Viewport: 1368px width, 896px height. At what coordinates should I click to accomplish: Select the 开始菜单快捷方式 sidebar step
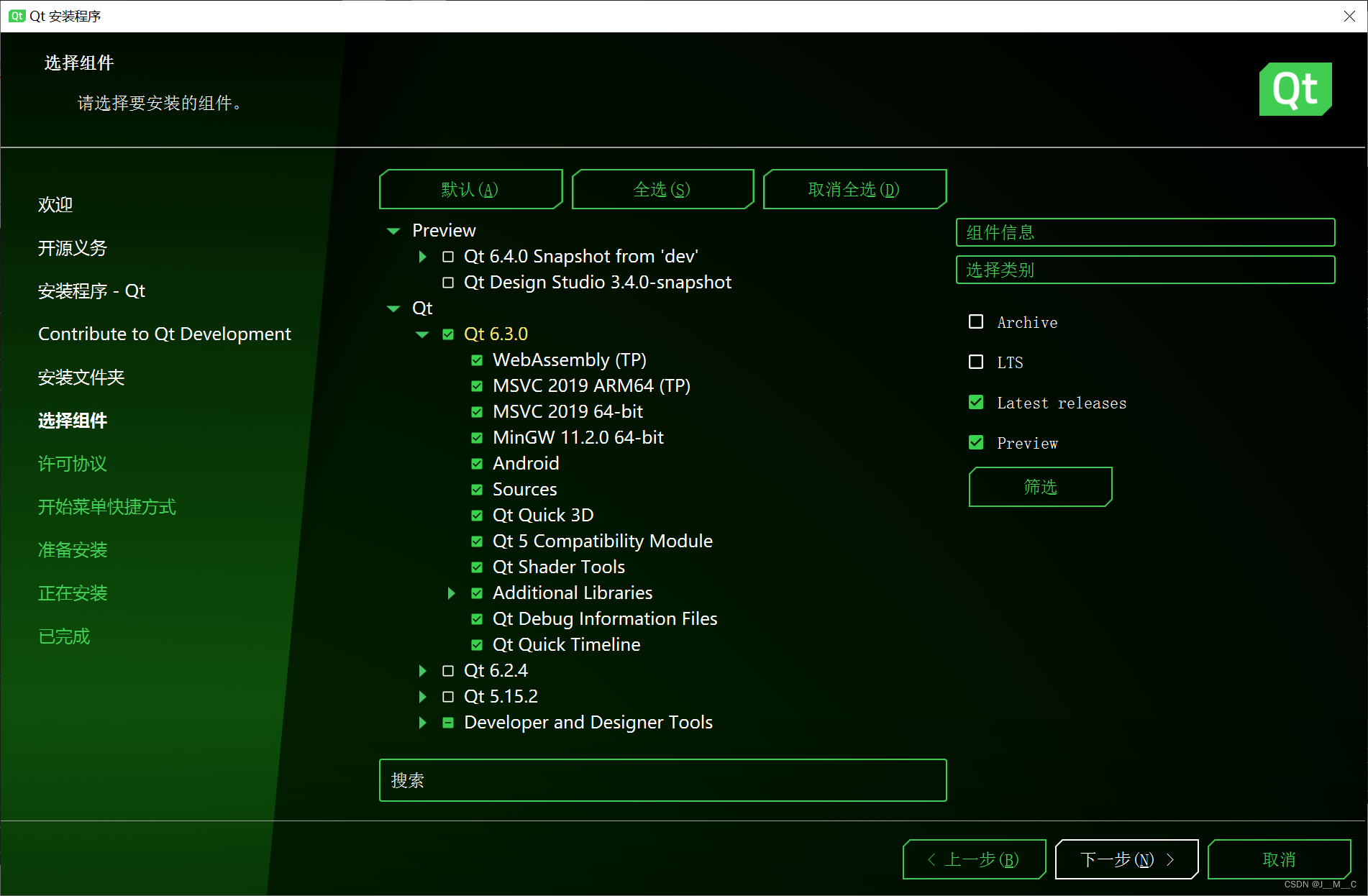[x=107, y=507]
